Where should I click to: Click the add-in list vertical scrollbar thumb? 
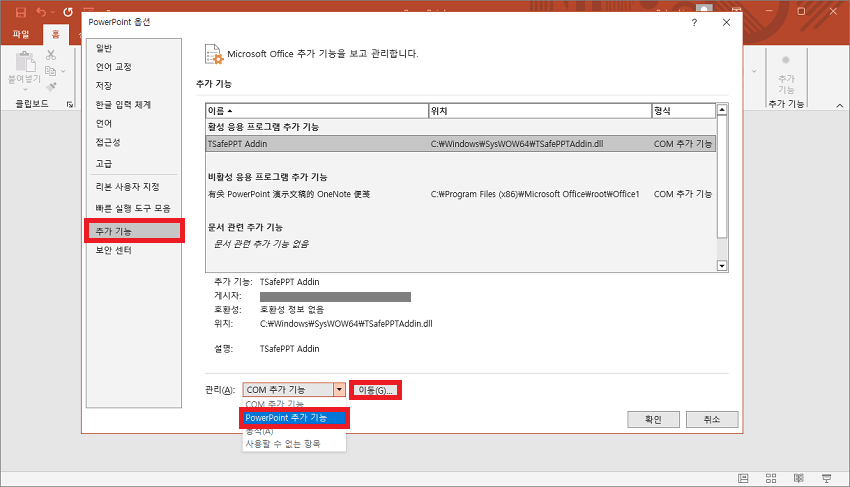tap(722, 177)
